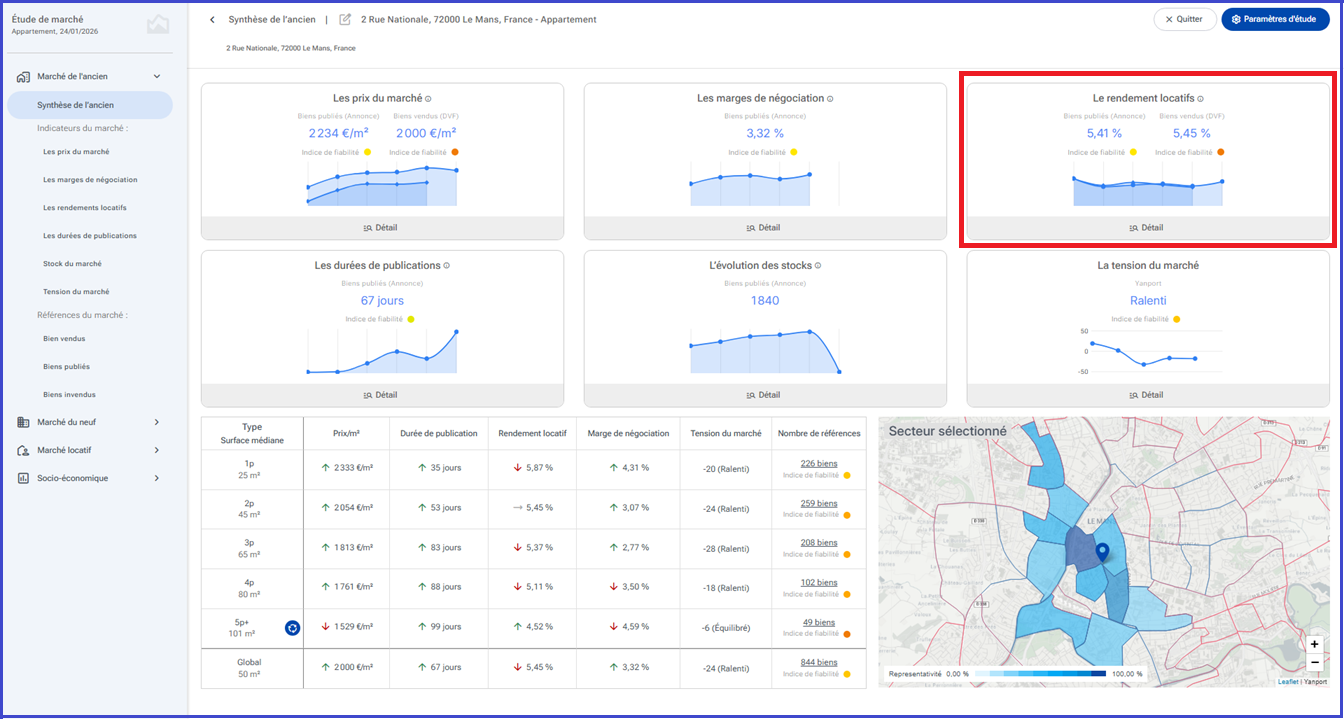Click info icon next to Le rendement locatifs
1344x719 pixels.
(1200, 99)
